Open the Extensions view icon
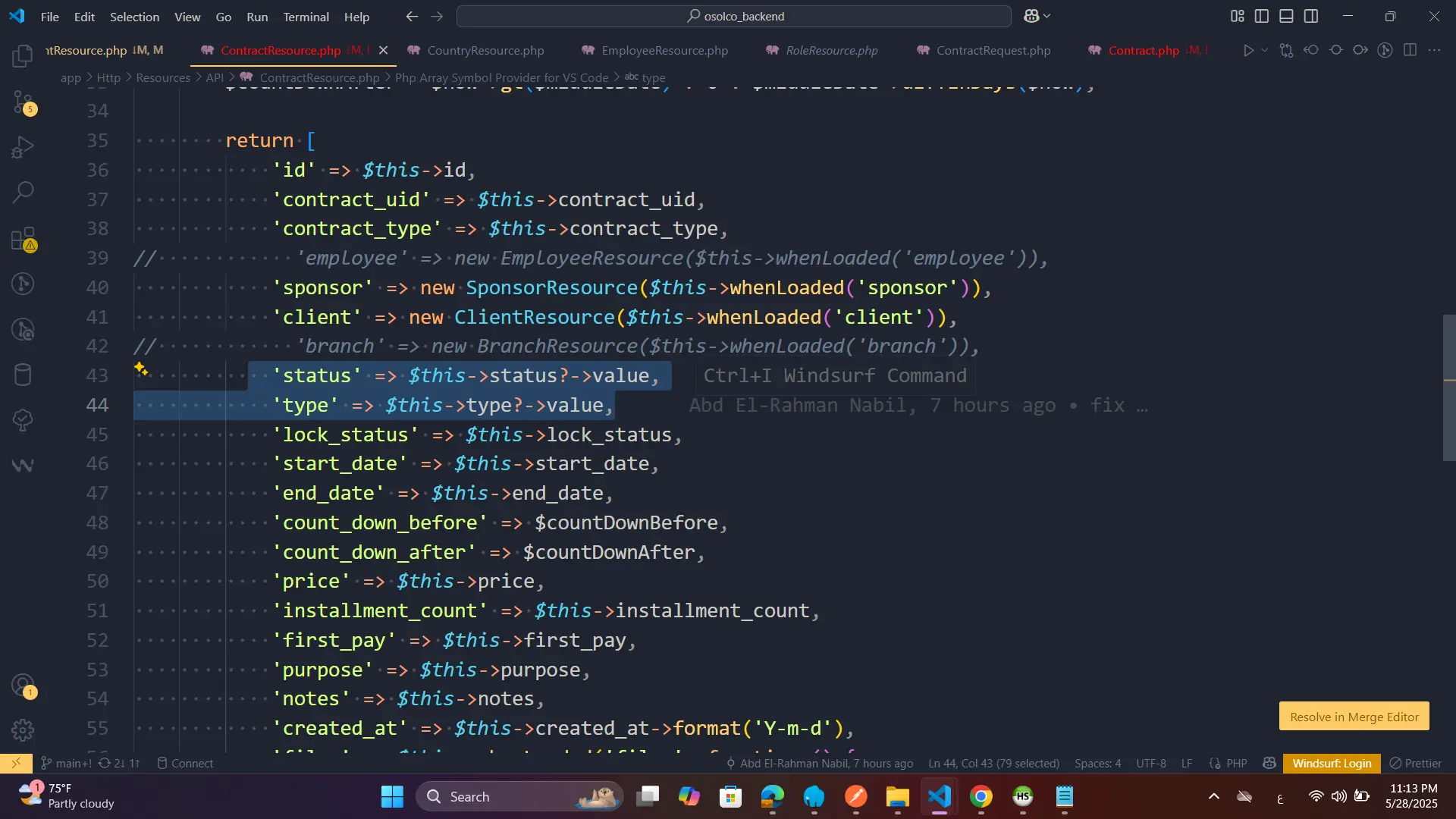The image size is (1456, 819). [23, 239]
